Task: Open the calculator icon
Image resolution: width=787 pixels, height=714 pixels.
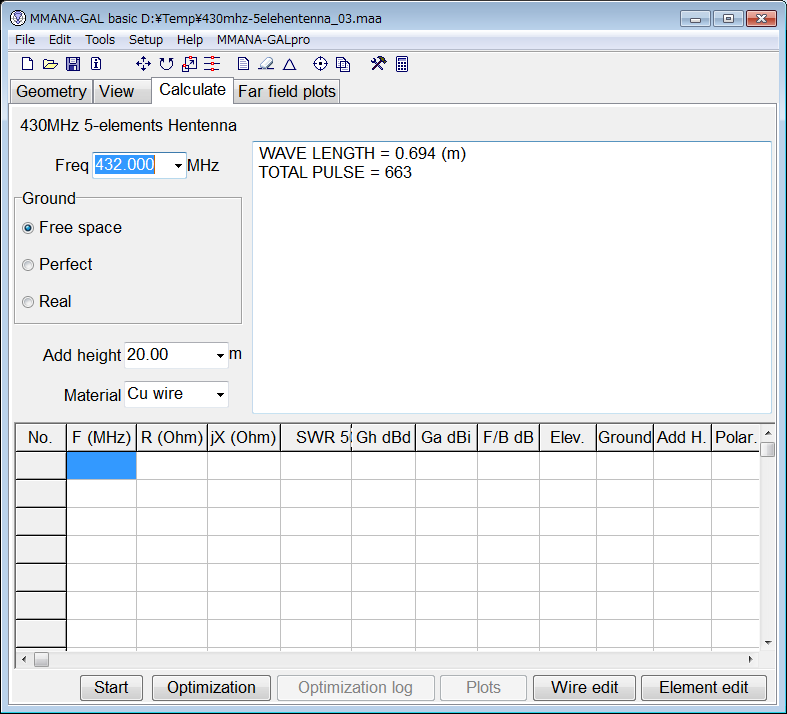Action: 402,64
